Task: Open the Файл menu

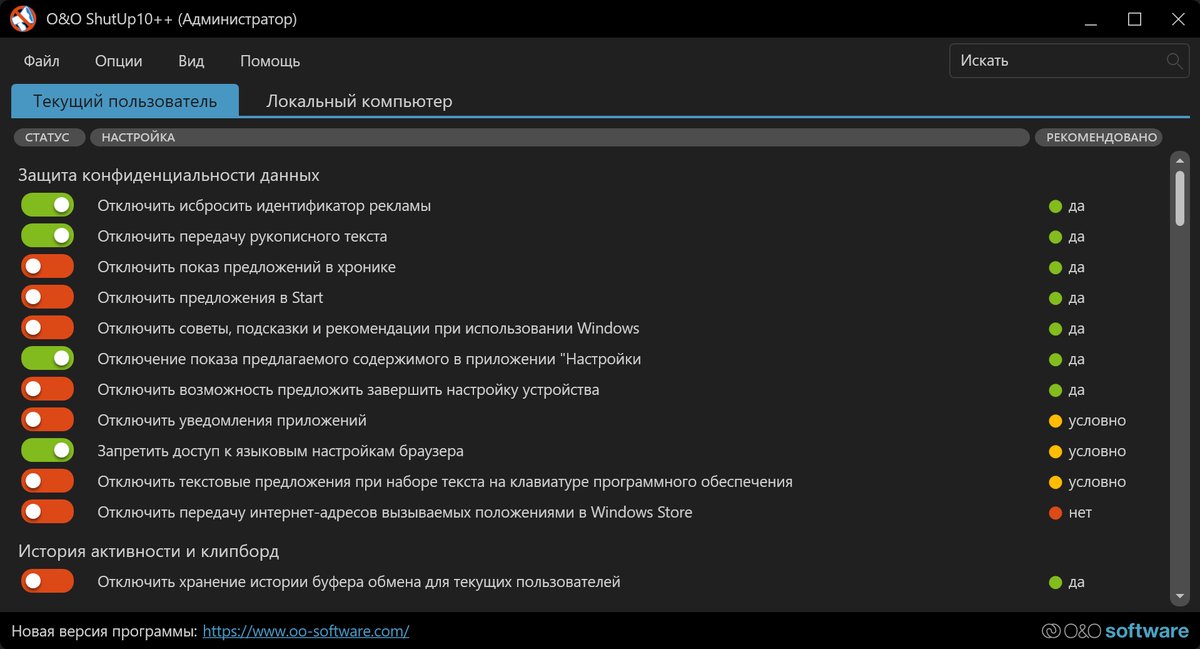Action: click(42, 61)
